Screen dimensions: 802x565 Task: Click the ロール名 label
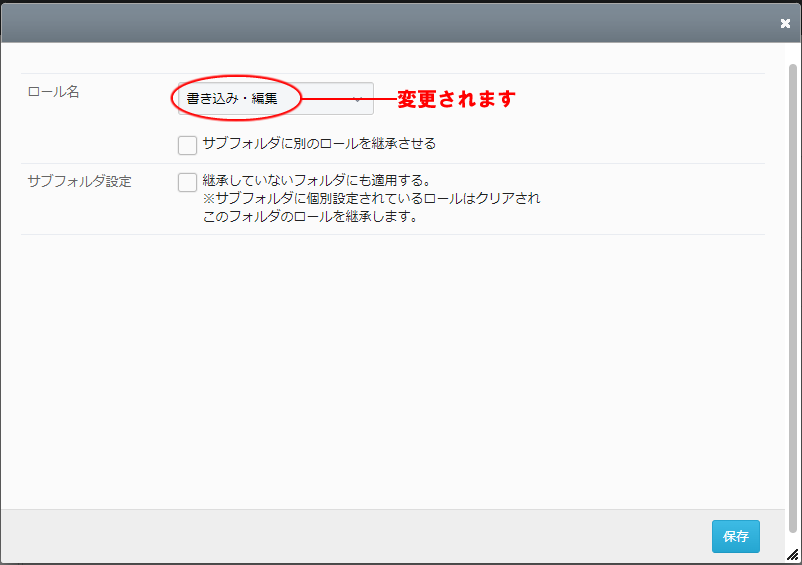click(53, 92)
